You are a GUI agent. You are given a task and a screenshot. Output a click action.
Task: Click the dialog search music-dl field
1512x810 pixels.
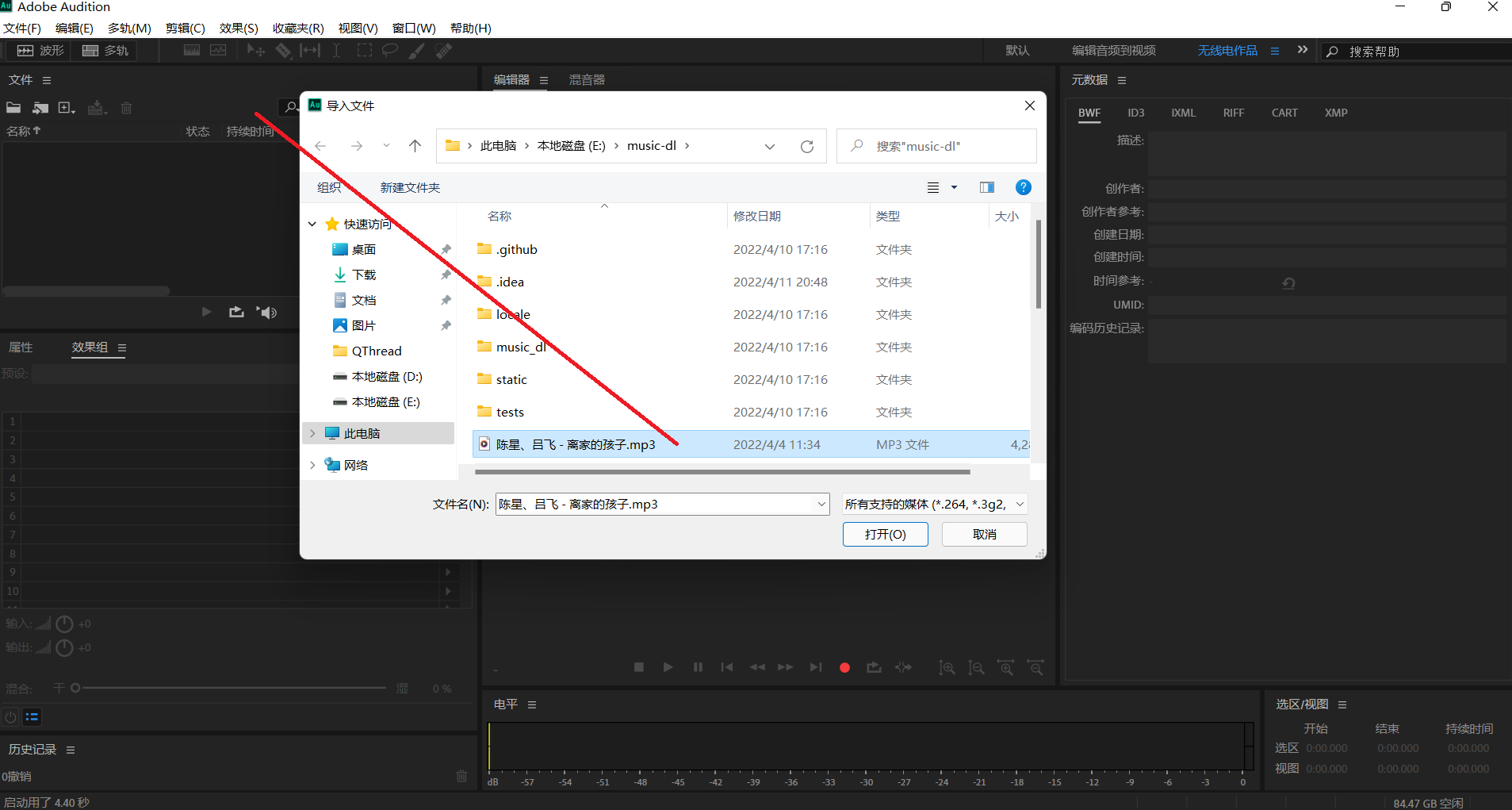tap(936, 147)
